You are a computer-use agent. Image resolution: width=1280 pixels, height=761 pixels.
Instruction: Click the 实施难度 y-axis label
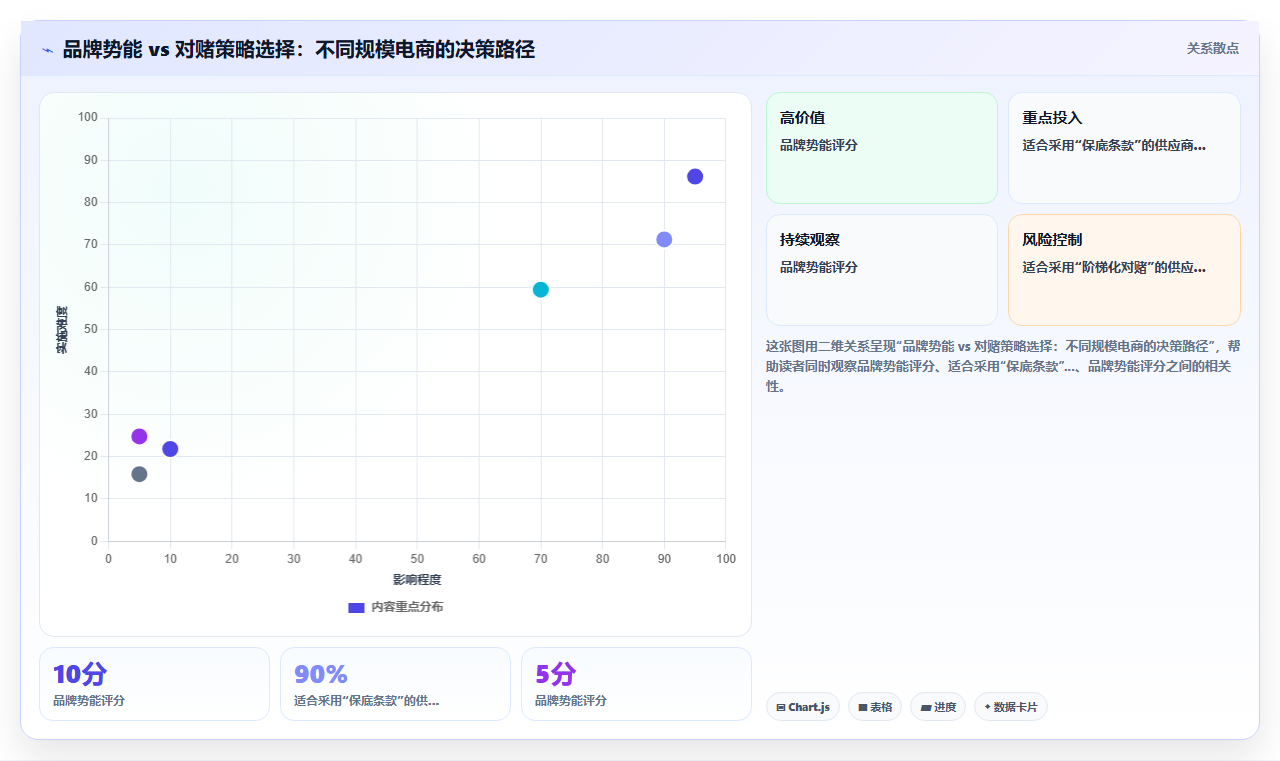[62, 330]
